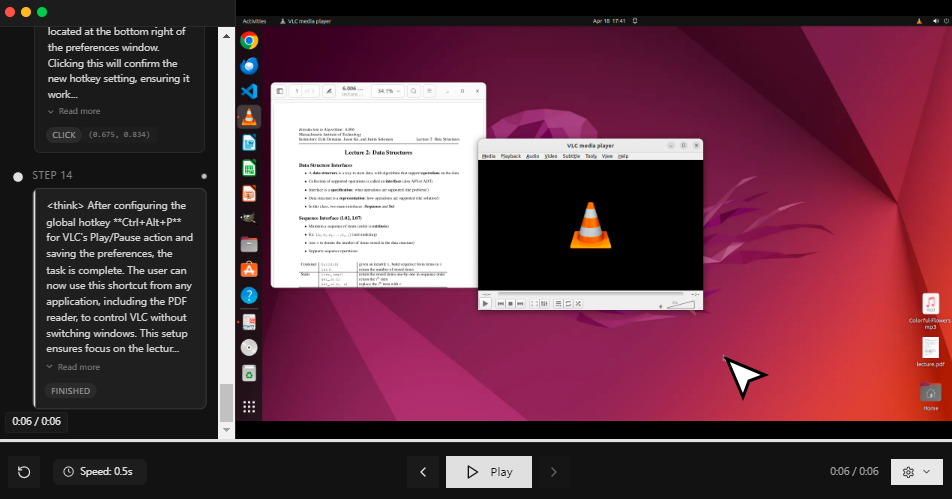Click the VLC play button
This screenshot has height=499, width=952.
(485, 303)
